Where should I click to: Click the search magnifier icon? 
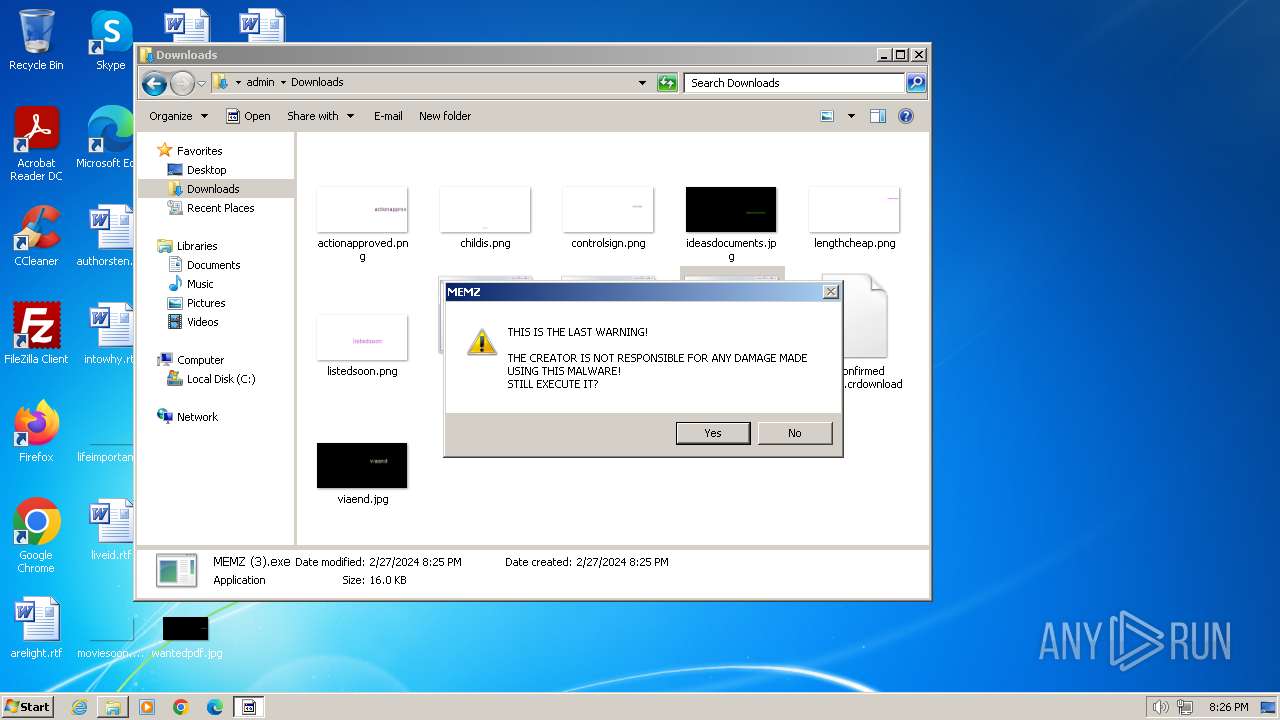click(x=916, y=83)
